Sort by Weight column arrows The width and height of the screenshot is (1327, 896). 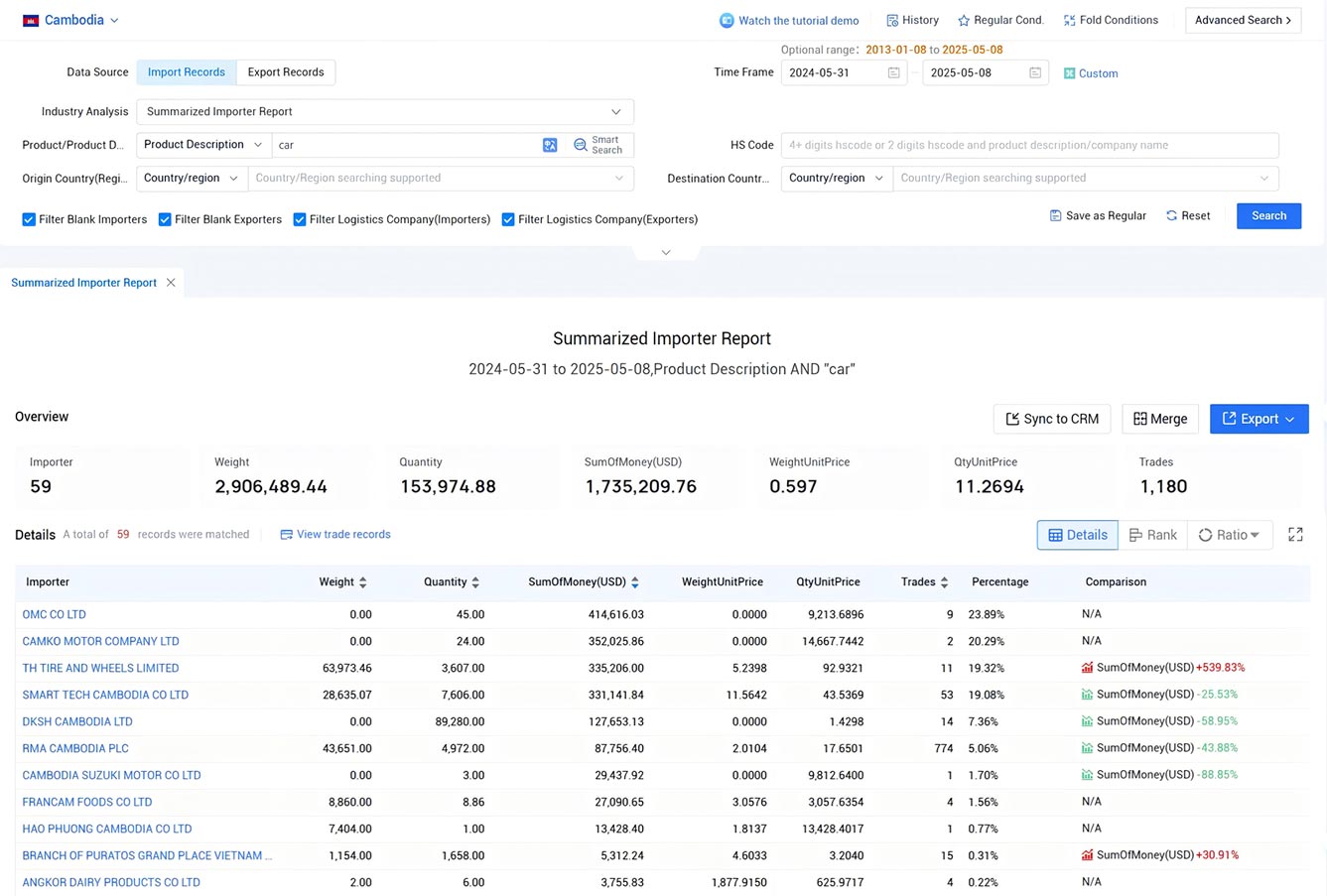(363, 582)
